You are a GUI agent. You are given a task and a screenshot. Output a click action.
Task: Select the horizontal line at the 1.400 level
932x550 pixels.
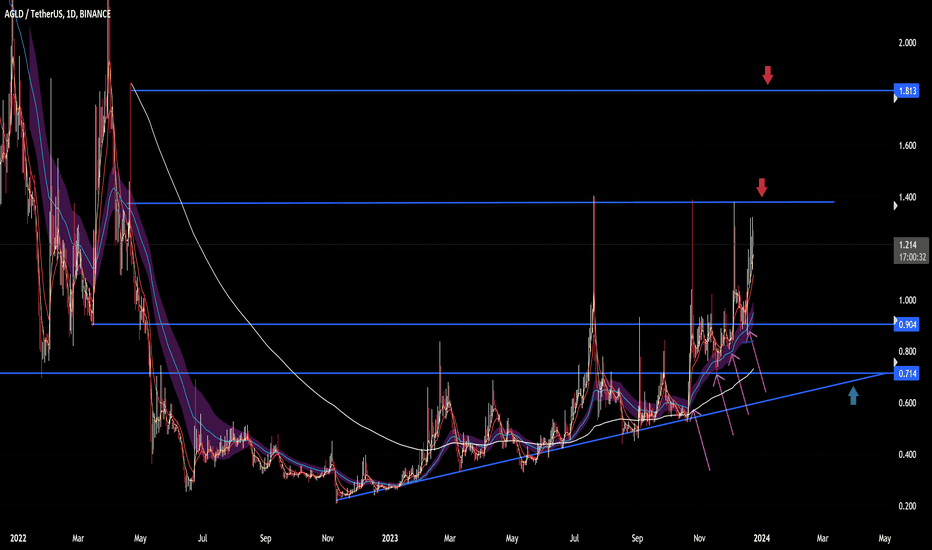pos(480,203)
